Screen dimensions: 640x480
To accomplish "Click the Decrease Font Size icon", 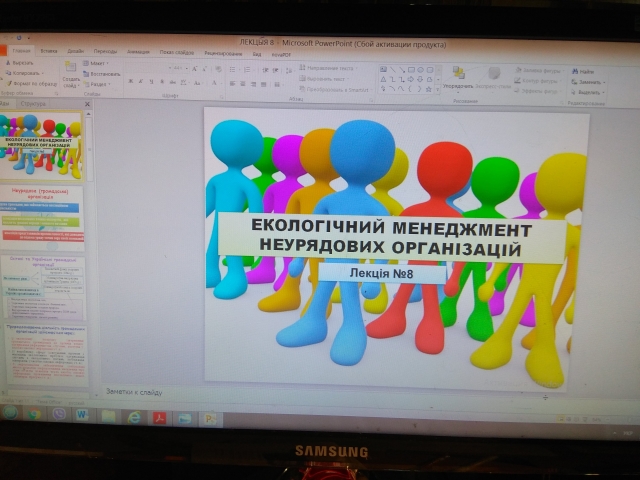I will [x=205, y=69].
